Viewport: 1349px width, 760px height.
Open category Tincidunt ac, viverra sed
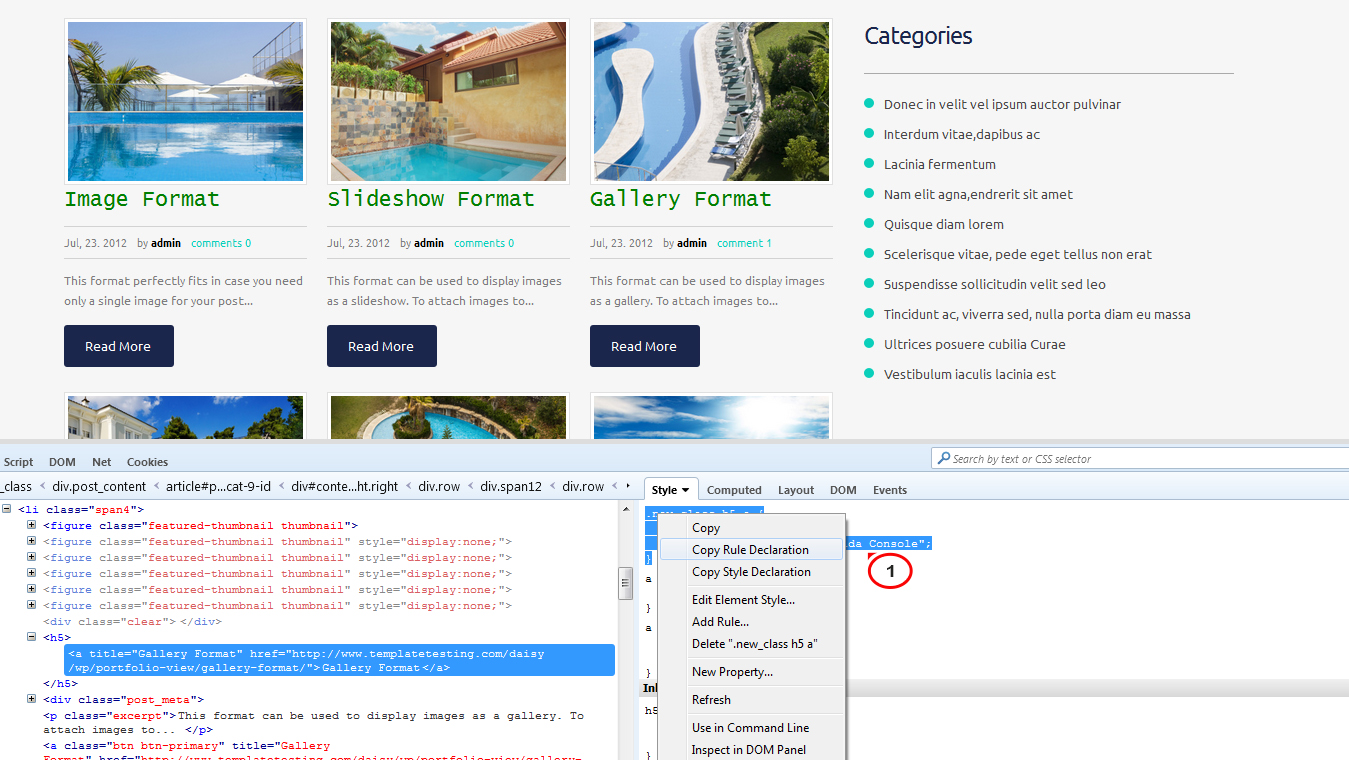[x=1037, y=314]
